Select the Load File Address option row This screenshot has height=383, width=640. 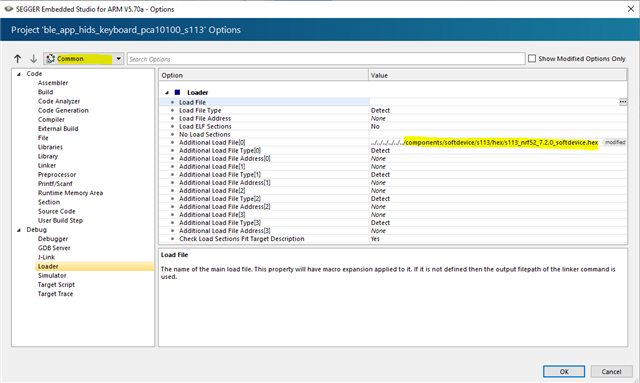(x=393, y=118)
